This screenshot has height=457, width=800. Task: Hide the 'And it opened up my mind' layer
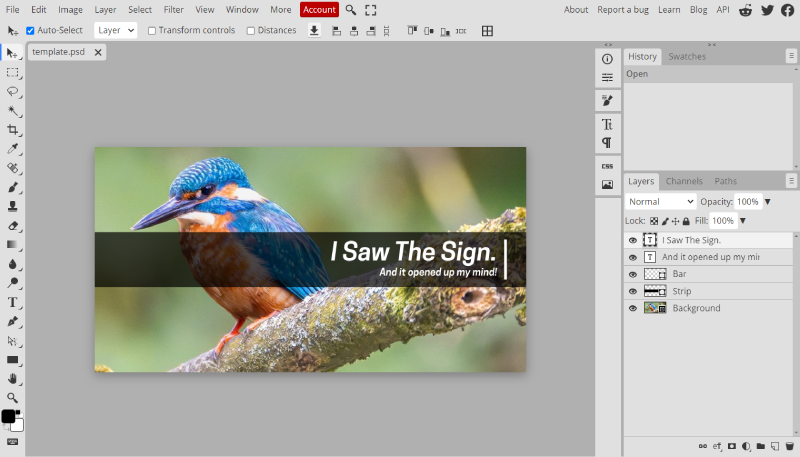(633, 257)
